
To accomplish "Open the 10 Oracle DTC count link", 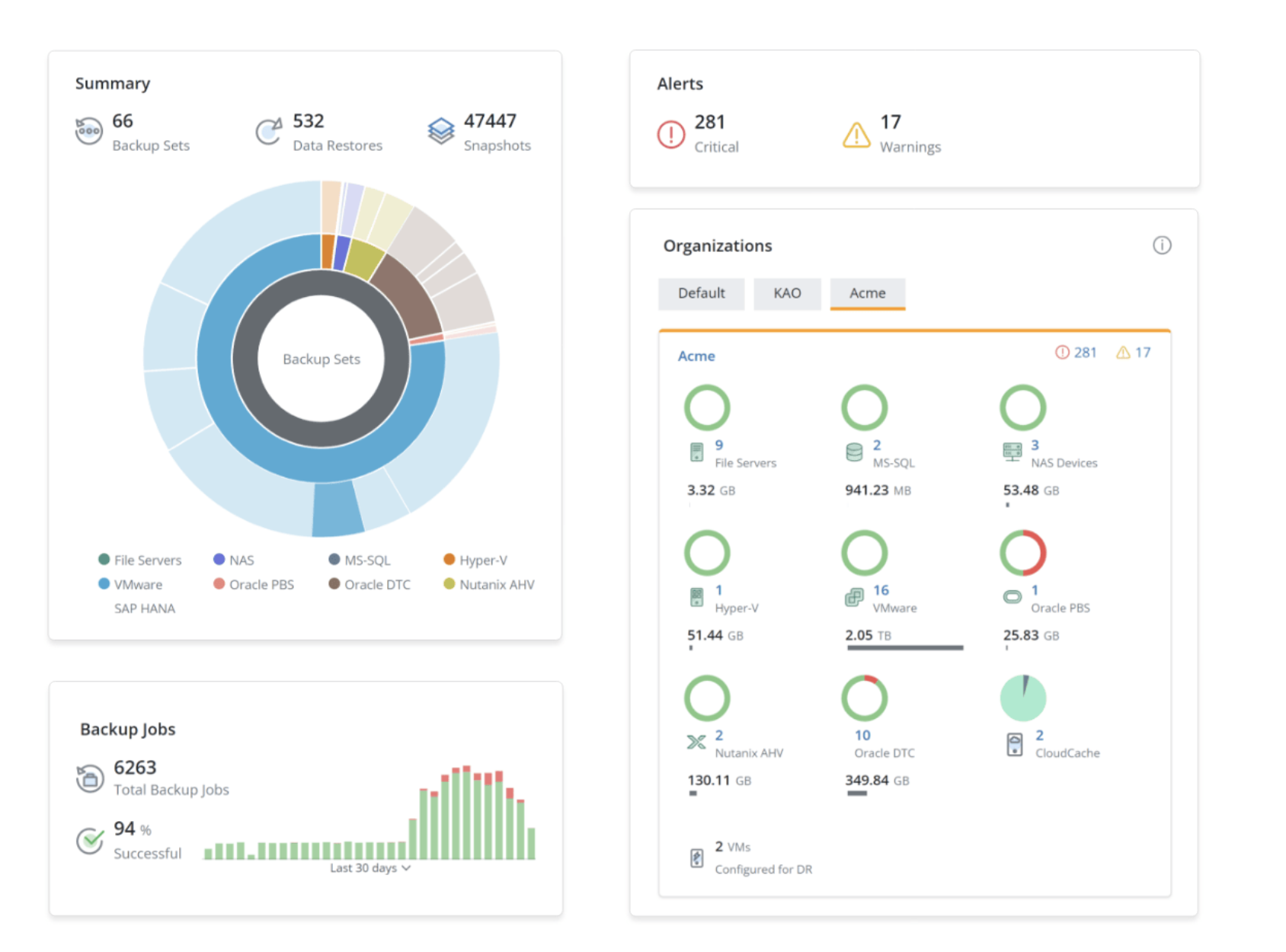I will coord(862,735).
